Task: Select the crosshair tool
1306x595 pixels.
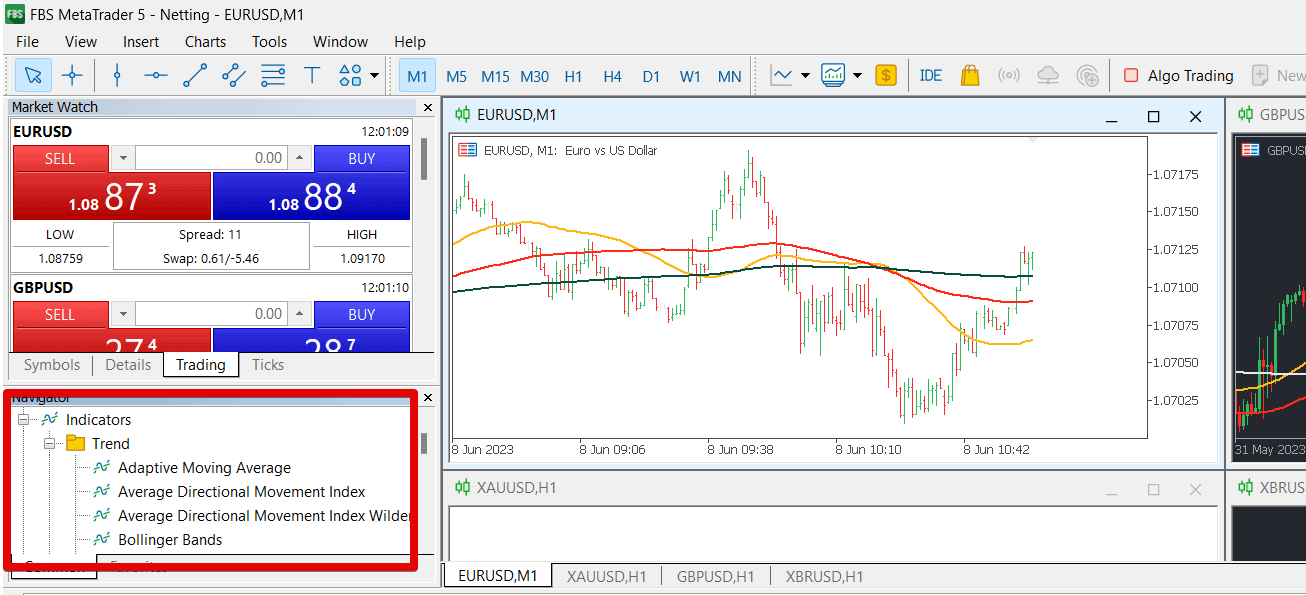Action: (x=71, y=75)
